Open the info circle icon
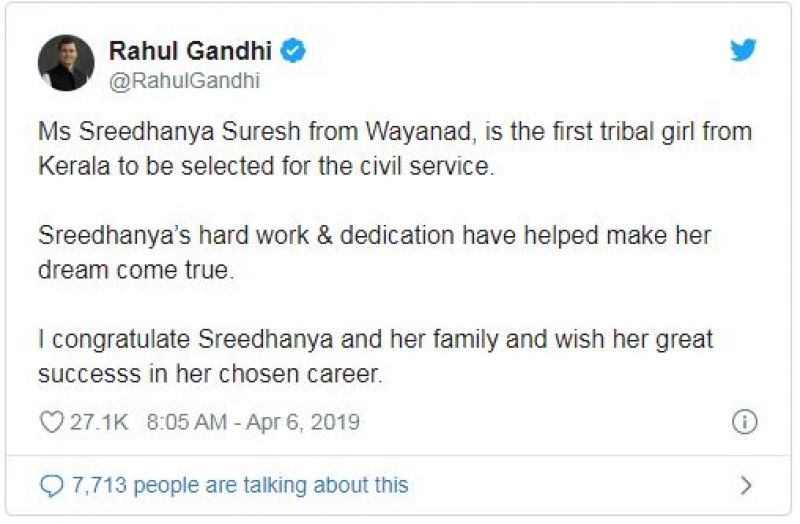800x524 pixels. pos(744,422)
